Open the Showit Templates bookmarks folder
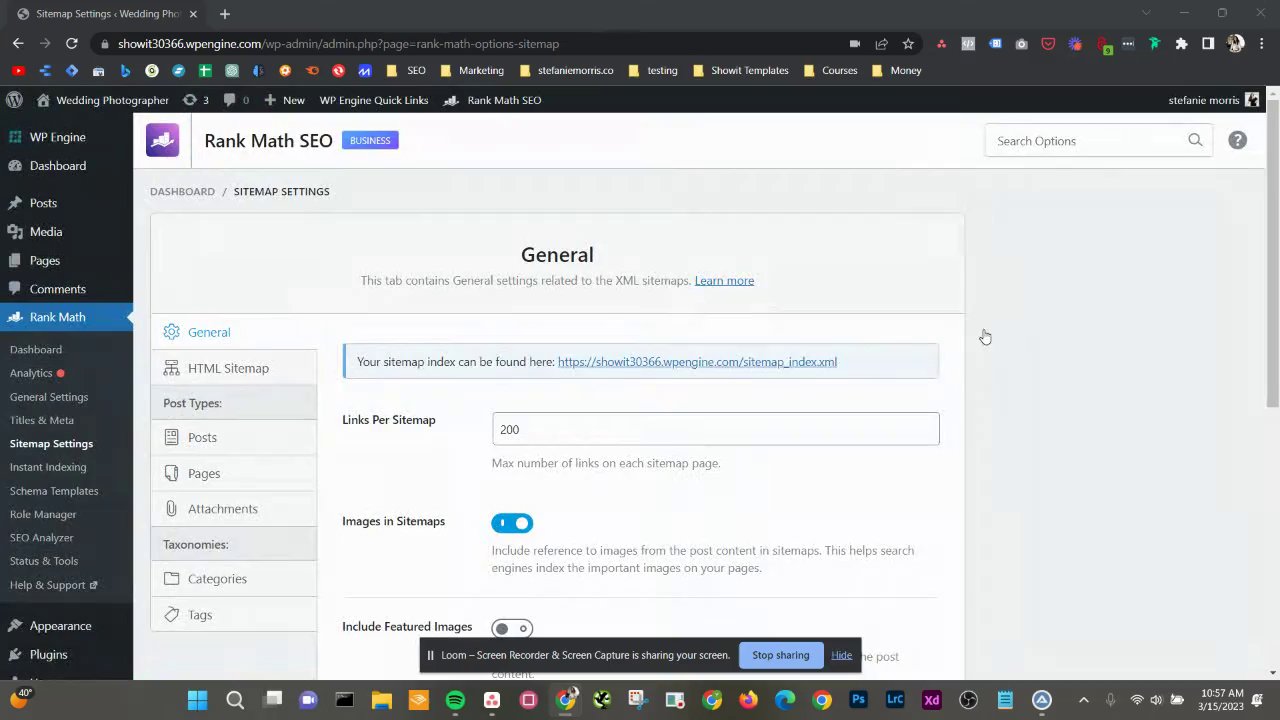 740,70
